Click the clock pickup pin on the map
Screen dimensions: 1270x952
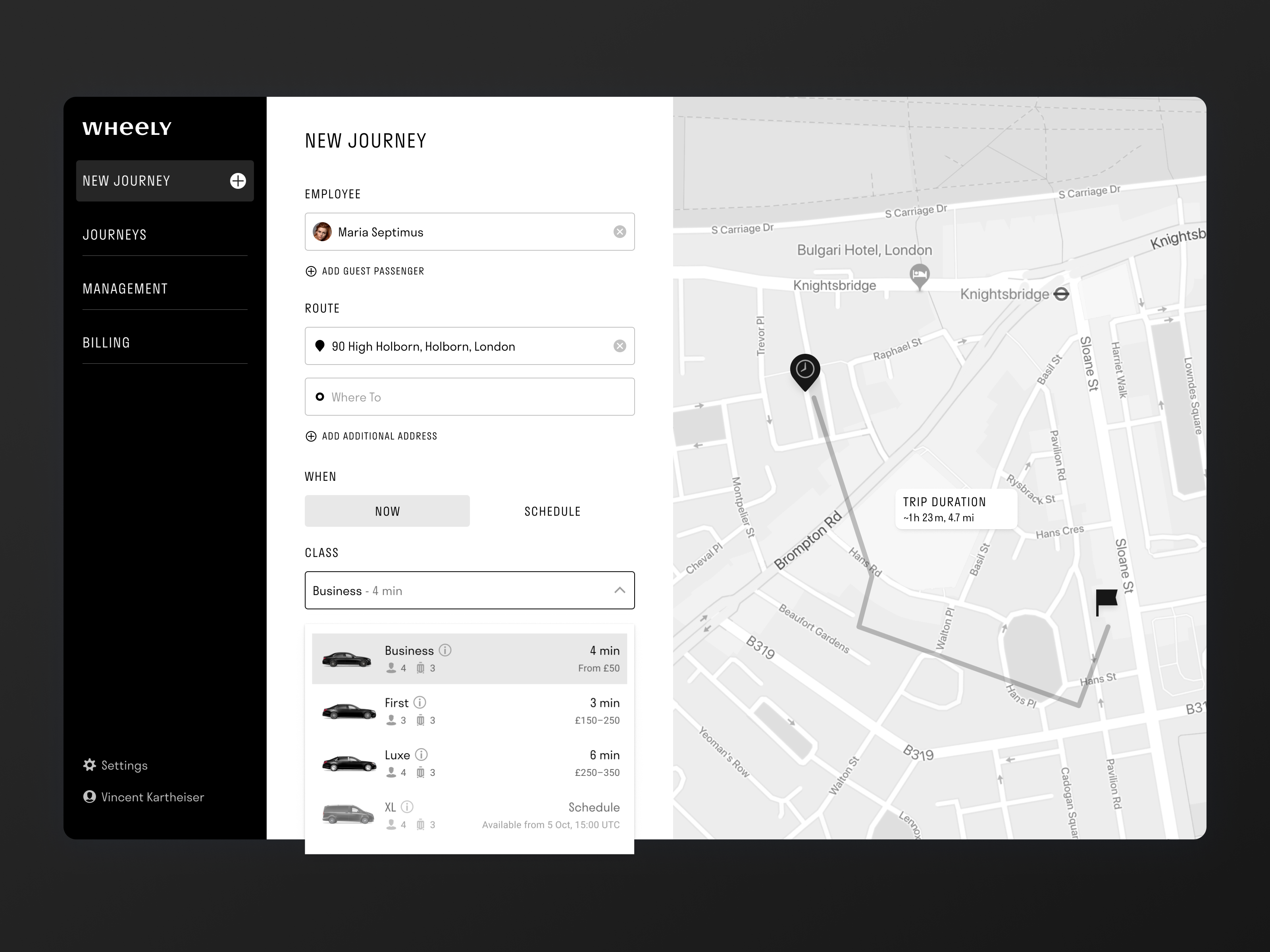pyautogui.click(x=805, y=372)
